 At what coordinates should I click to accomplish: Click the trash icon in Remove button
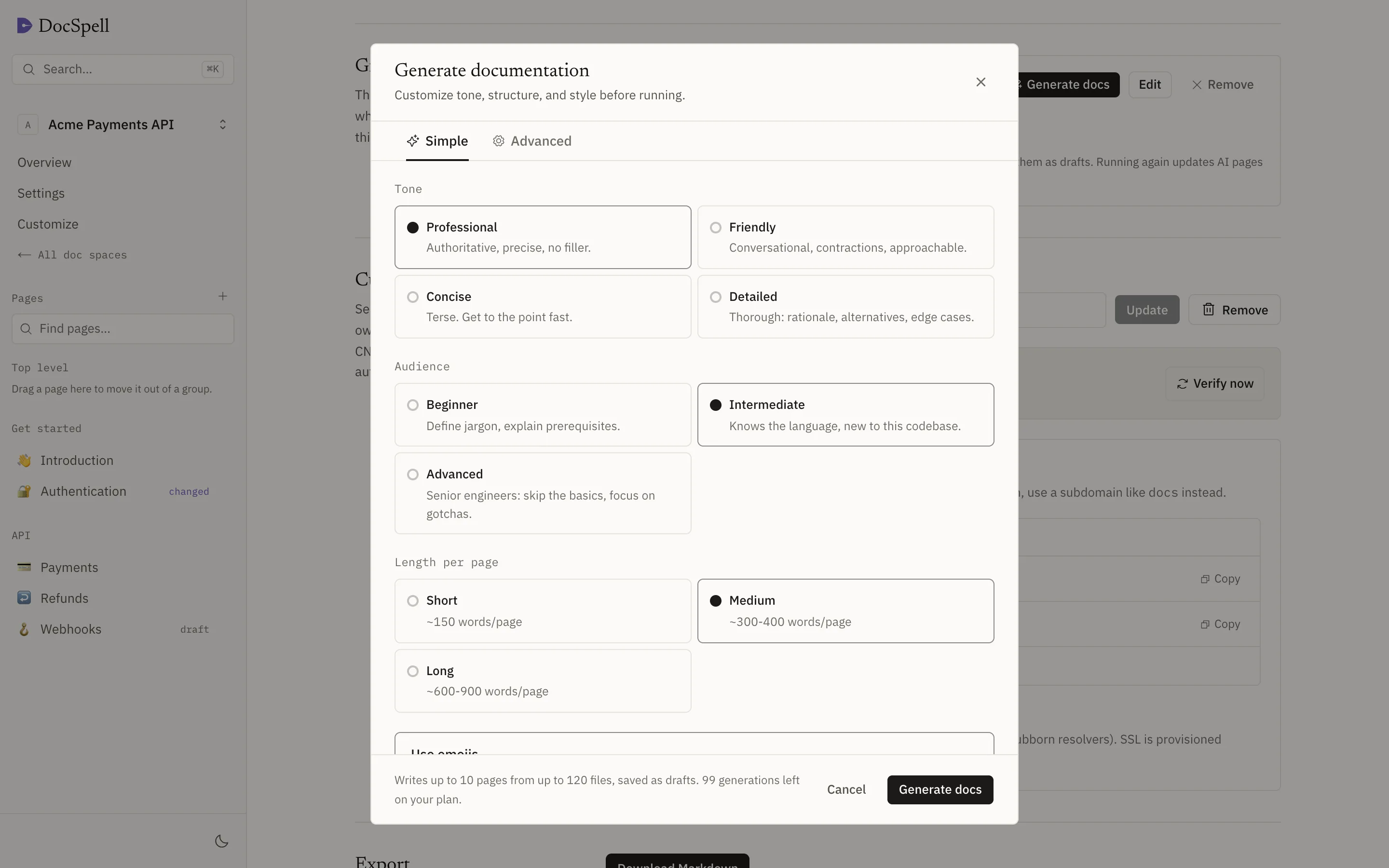pyautogui.click(x=1208, y=310)
